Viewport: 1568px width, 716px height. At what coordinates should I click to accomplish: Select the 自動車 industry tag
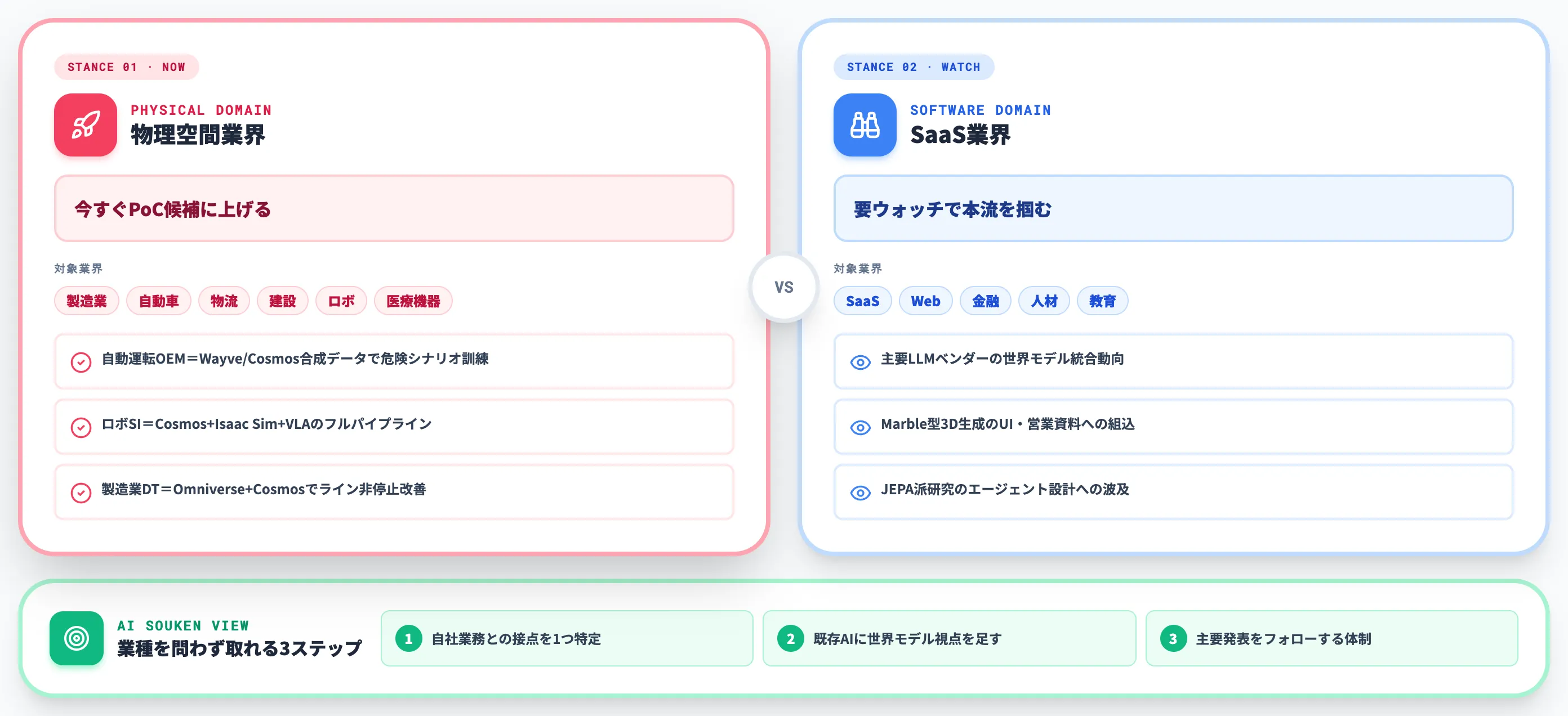tap(158, 301)
